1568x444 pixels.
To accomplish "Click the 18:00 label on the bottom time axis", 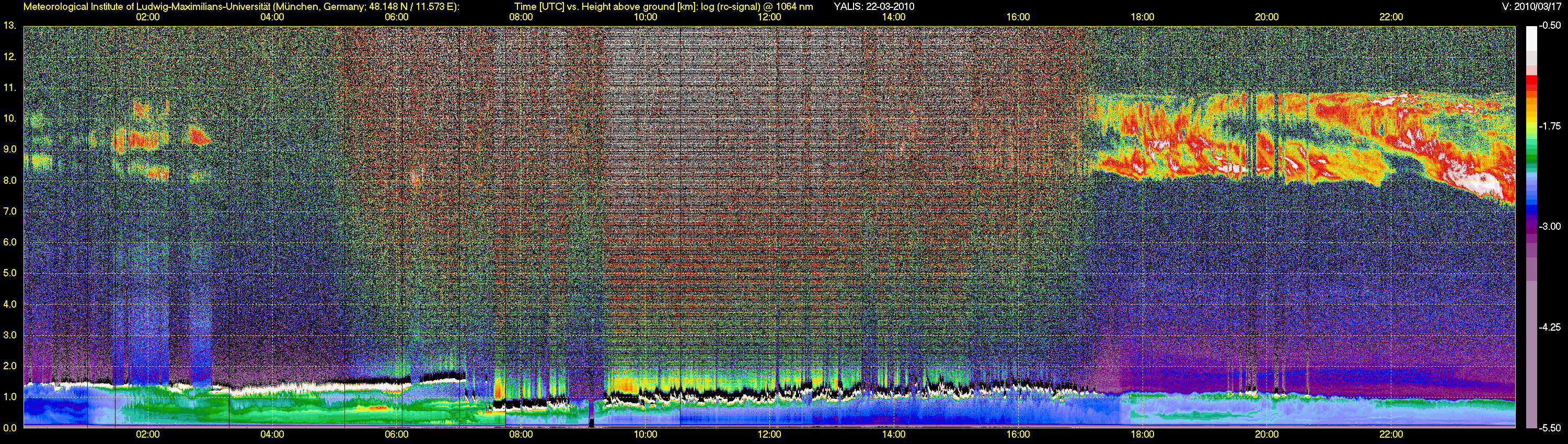I will (1143, 434).
